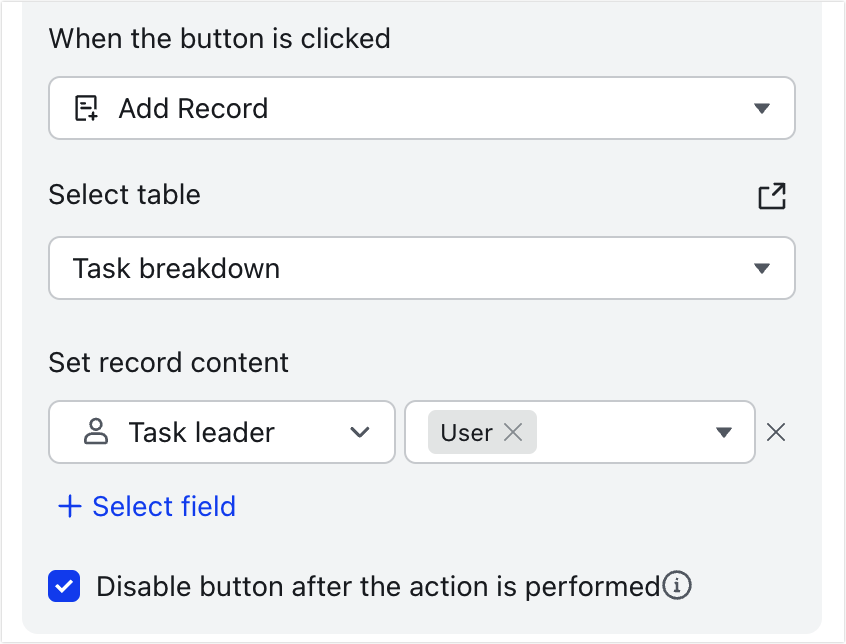Expand the Task breakdown table dropdown
The width and height of the screenshot is (846, 644).
762,268
